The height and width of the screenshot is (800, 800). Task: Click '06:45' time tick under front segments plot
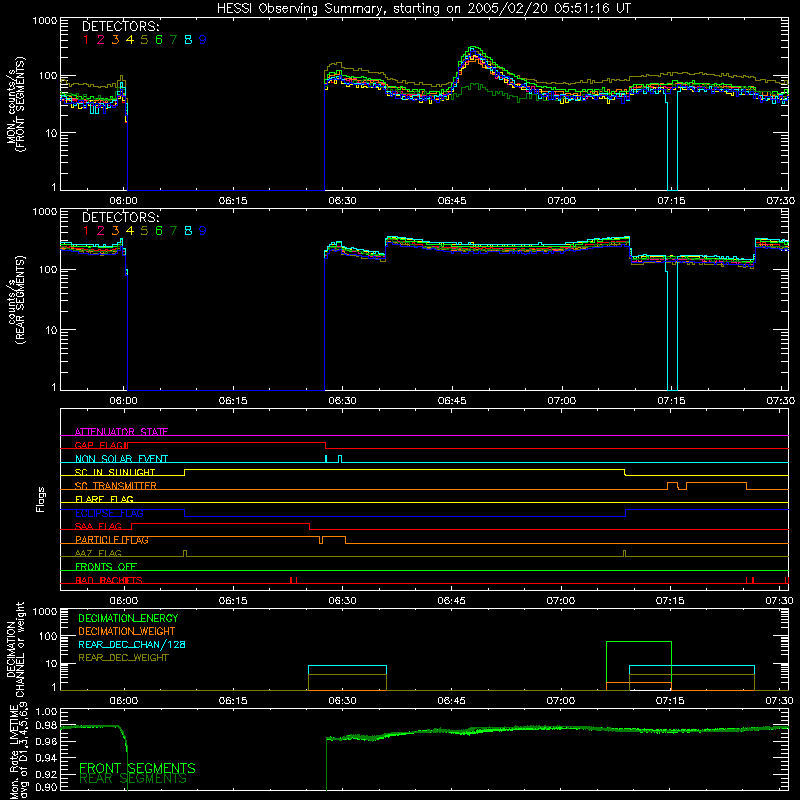pos(452,201)
